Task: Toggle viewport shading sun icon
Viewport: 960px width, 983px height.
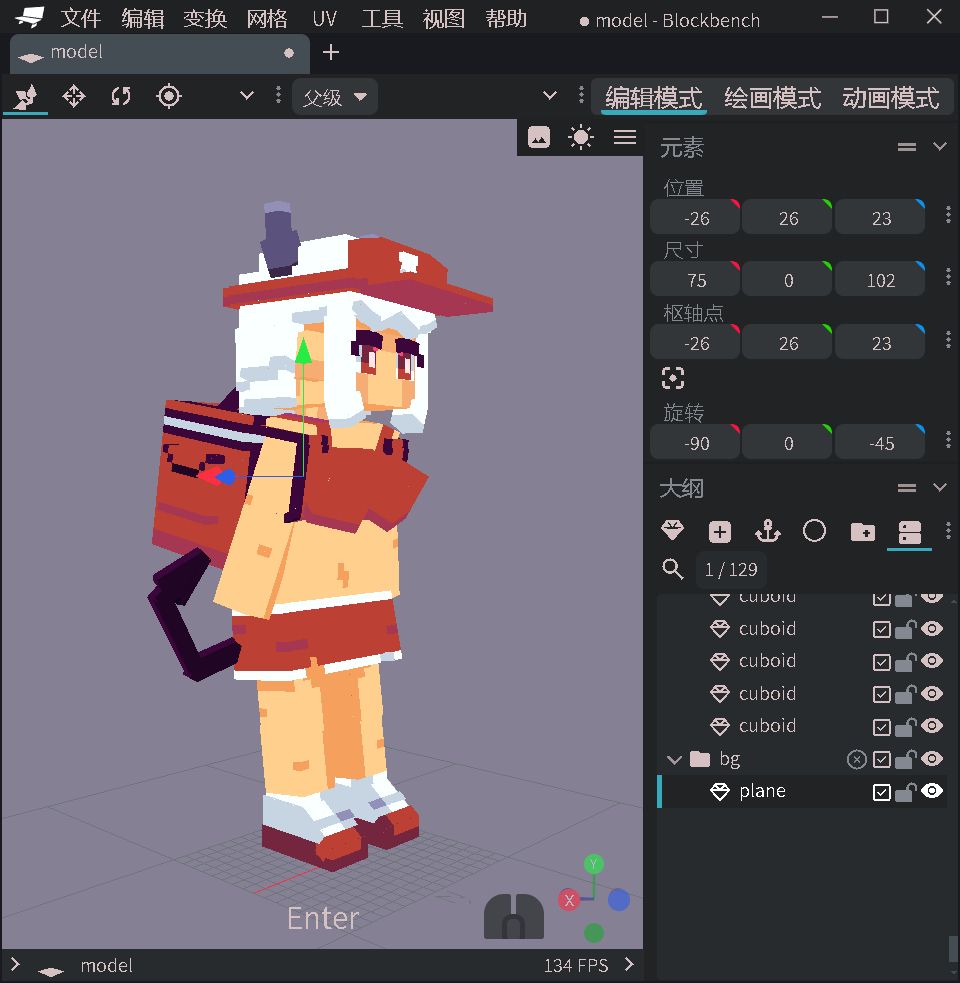Action: (581, 137)
